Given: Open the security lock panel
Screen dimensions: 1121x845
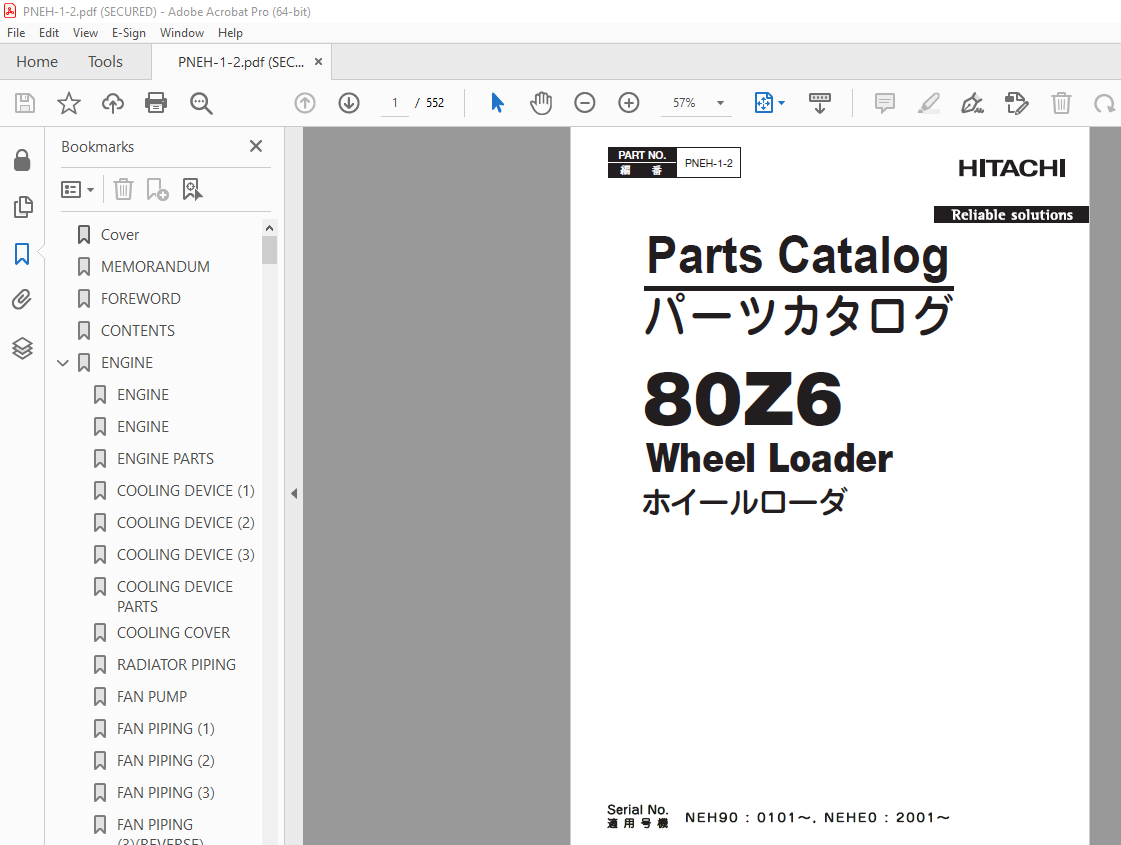Looking at the screenshot, I should coord(22,160).
